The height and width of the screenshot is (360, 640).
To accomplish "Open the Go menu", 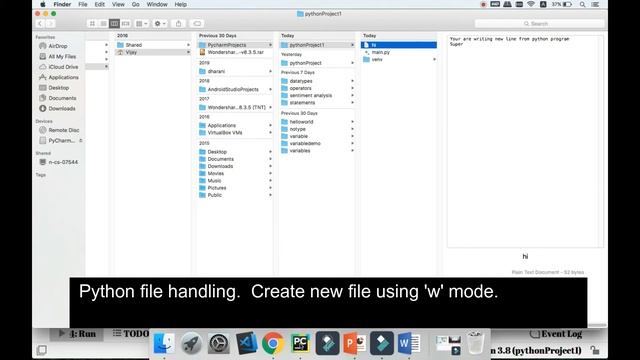I will [x=136, y=4].
